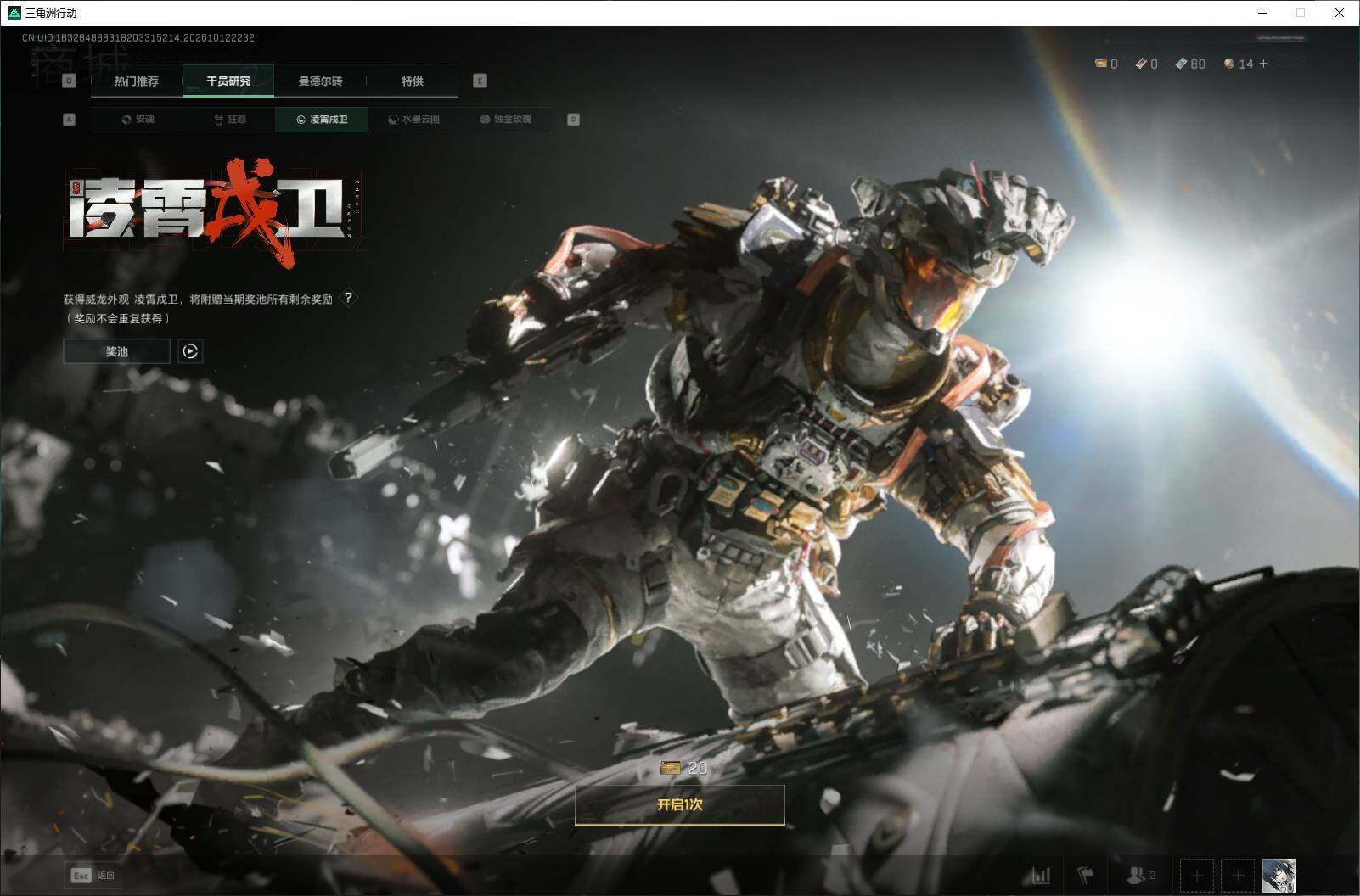Click the first empty squad slot plus
This screenshot has height=896, width=1360.
[x=1197, y=875]
